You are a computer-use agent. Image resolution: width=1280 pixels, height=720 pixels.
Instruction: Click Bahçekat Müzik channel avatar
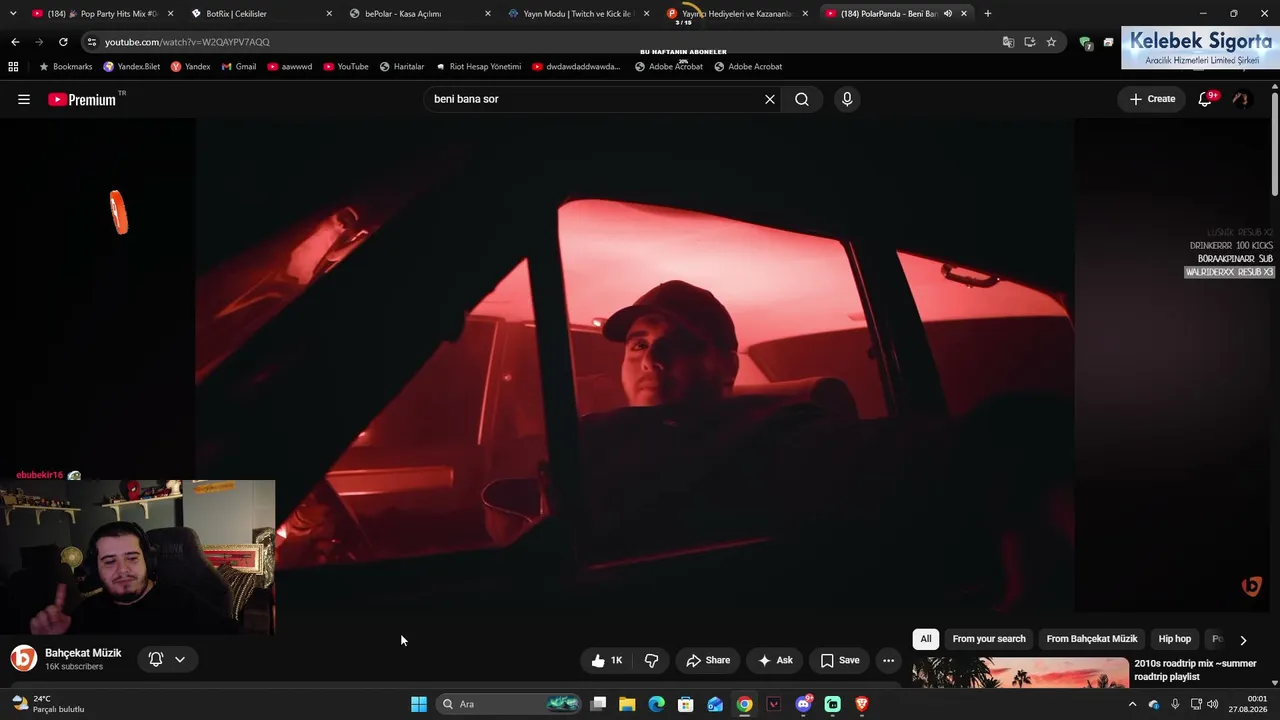[24, 658]
